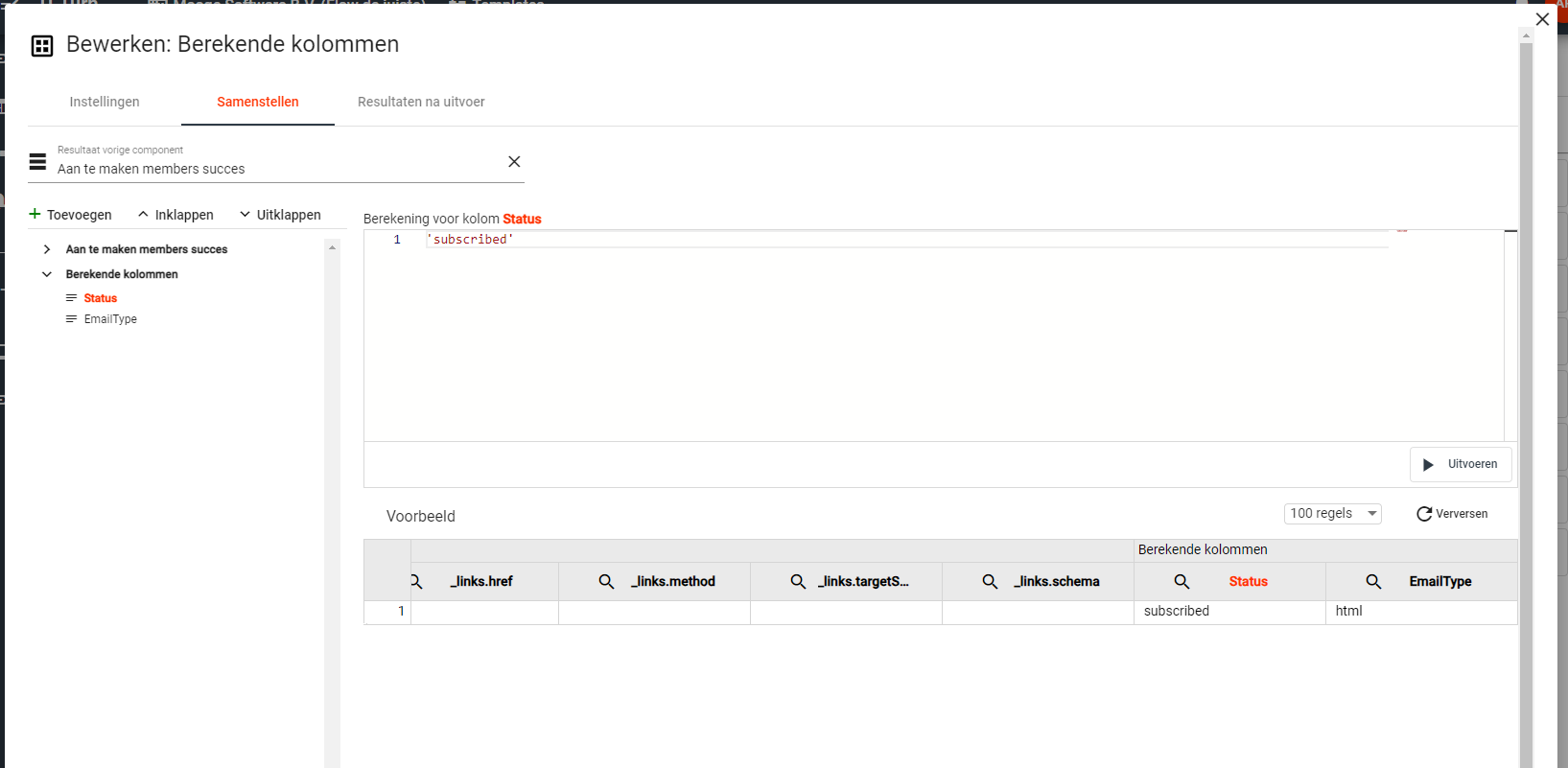Expand the Aan te maken members succes node
The width and height of the screenshot is (1568, 768).
click(x=47, y=249)
